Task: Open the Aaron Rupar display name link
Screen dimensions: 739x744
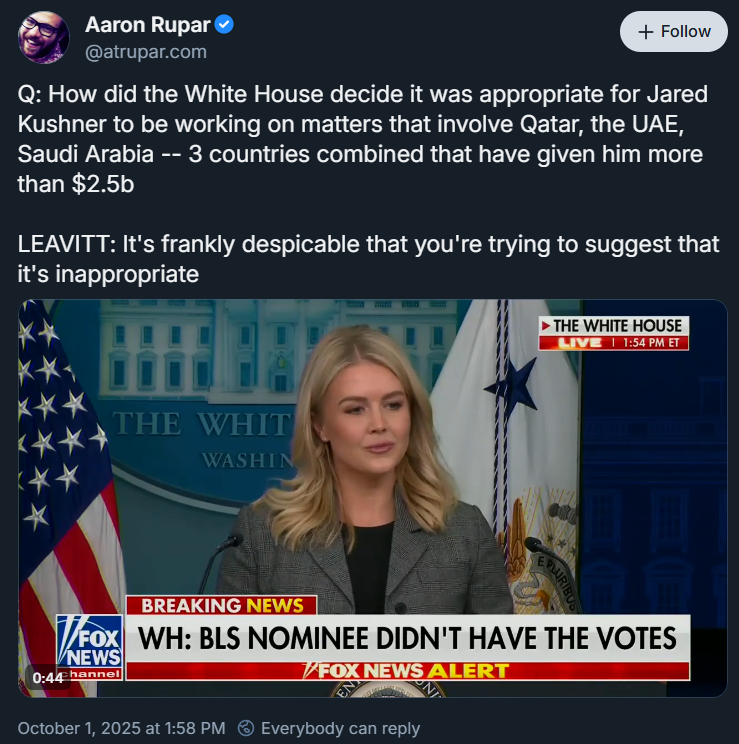Action: click(148, 25)
